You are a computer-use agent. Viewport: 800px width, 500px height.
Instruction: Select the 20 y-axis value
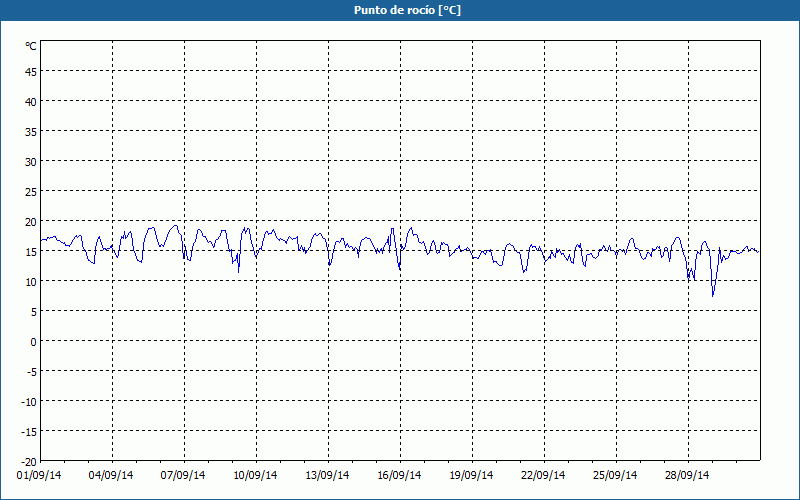click(31, 222)
